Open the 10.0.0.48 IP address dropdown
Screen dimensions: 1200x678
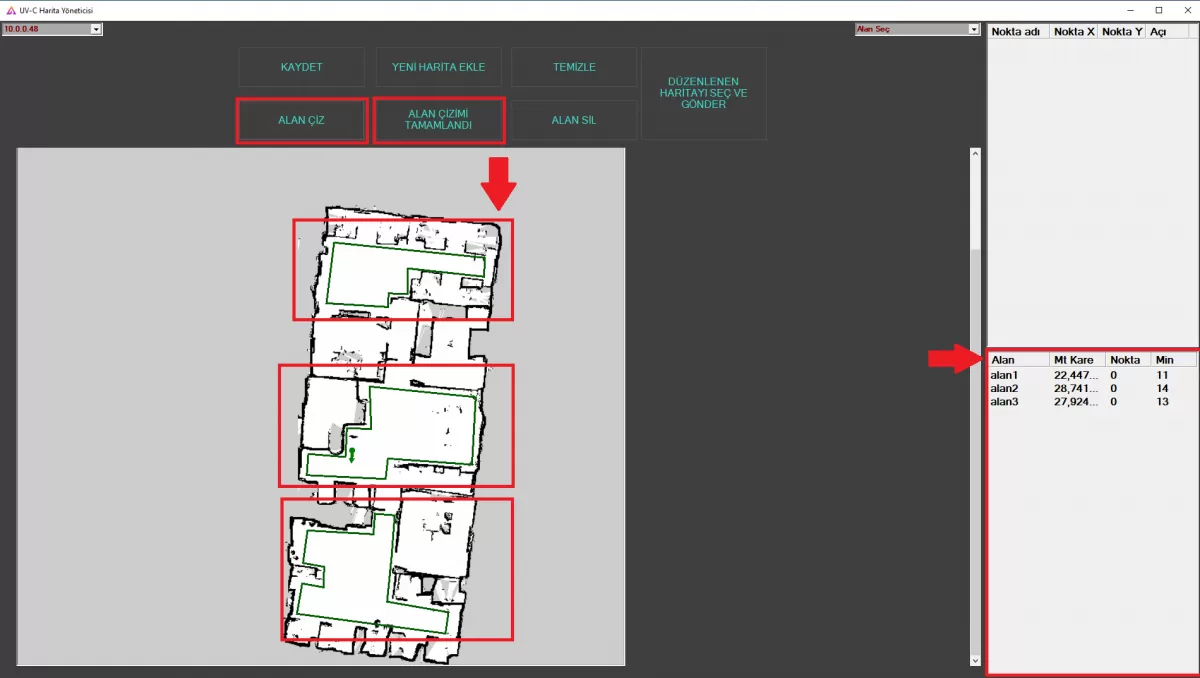point(96,30)
